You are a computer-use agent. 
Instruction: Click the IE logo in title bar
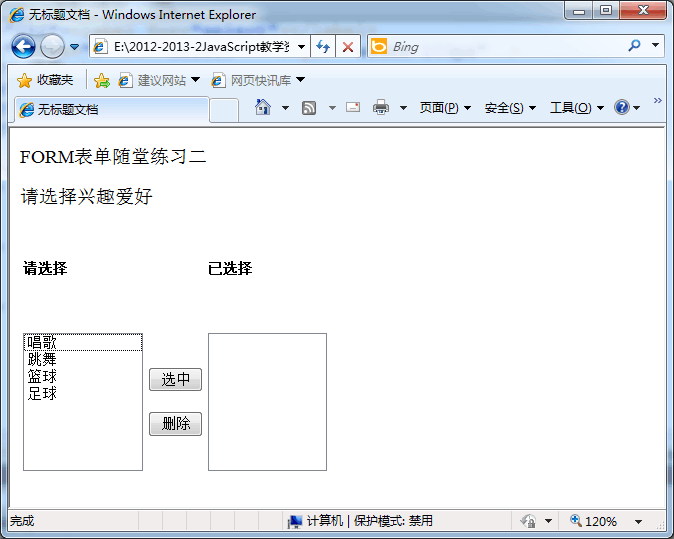pos(17,15)
